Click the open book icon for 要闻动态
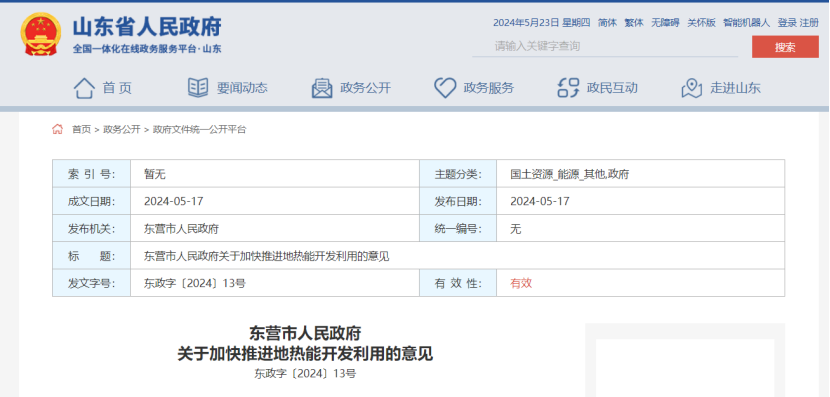Viewport: 830px width, 397px height. pyautogui.click(x=198, y=88)
